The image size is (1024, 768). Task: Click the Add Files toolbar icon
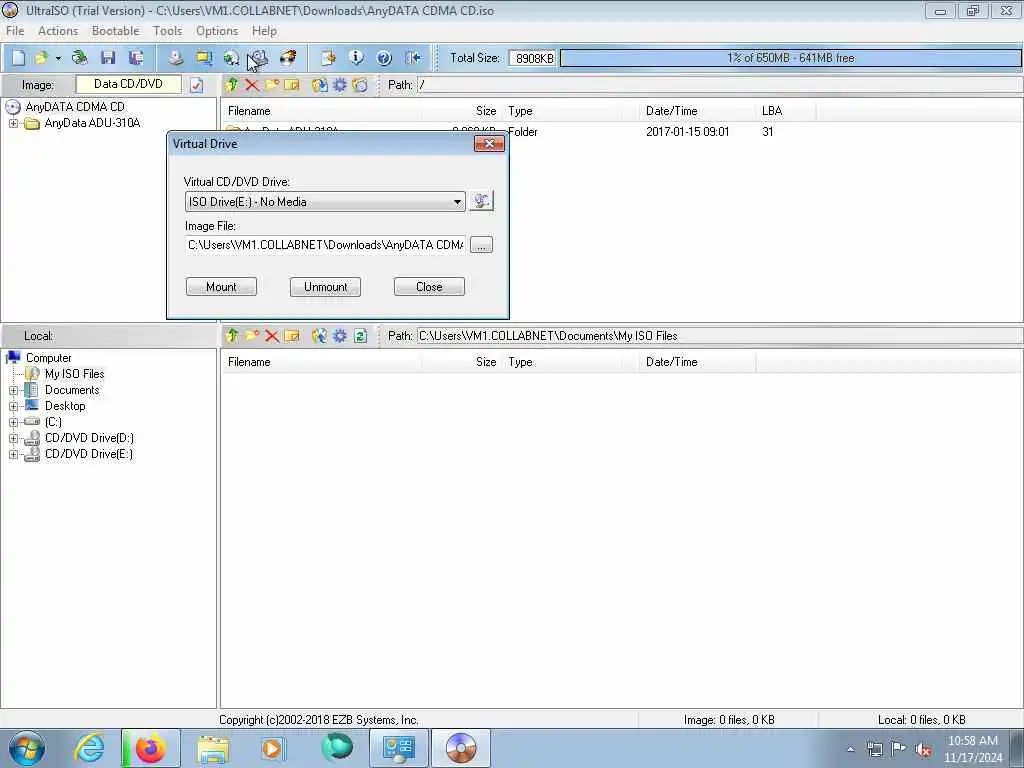pos(328,57)
